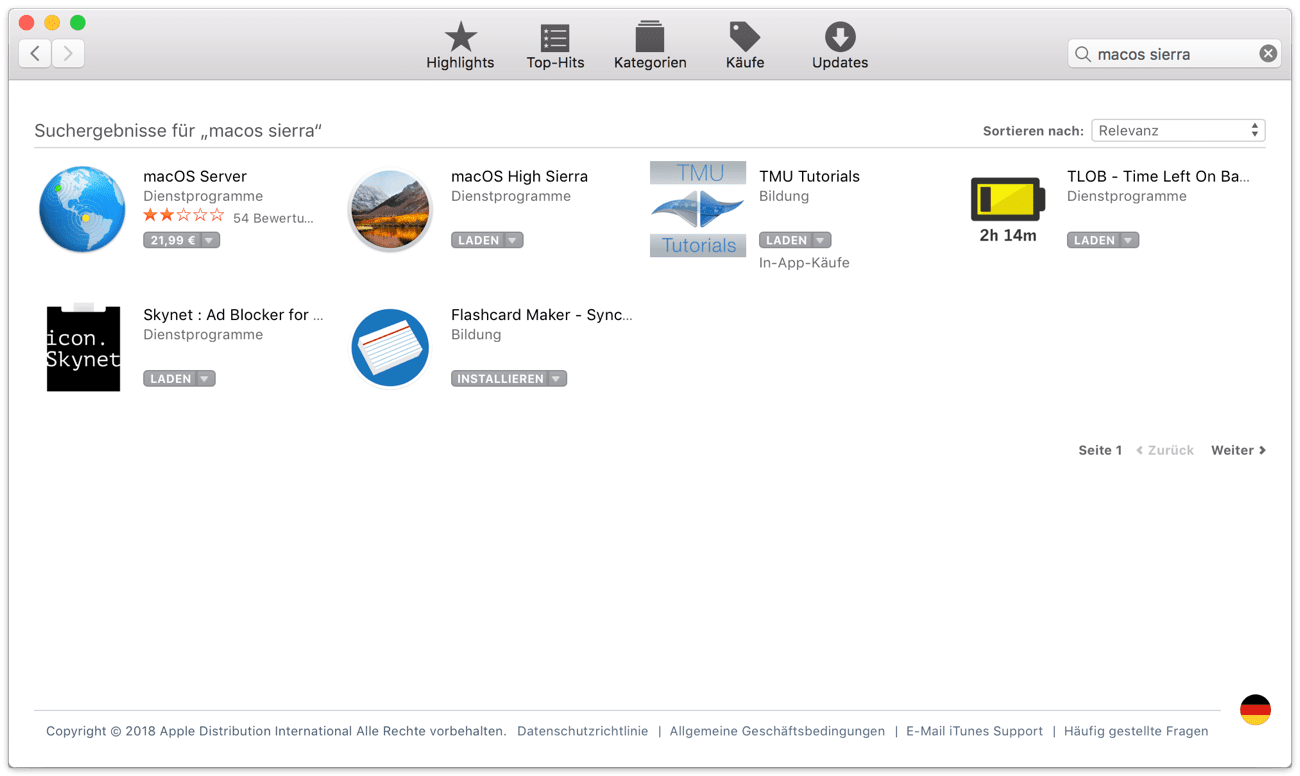
Task: Expand LADEN arrow for Skynet Ad Blocker
Action: [x=205, y=379]
